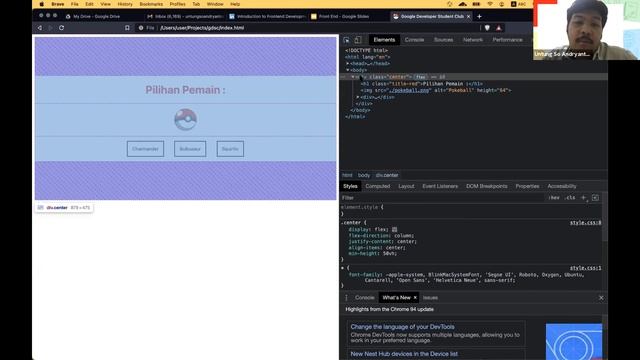
Task: Open the drawer Console tab
Action: (x=364, y=298)
